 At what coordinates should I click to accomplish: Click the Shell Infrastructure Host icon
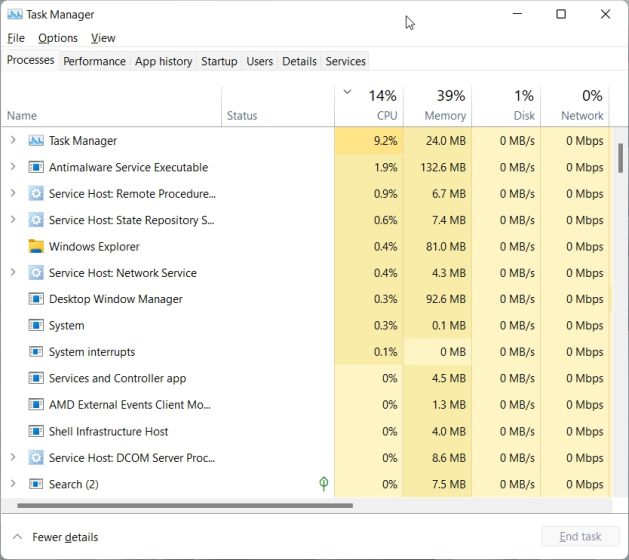(36, 432)
